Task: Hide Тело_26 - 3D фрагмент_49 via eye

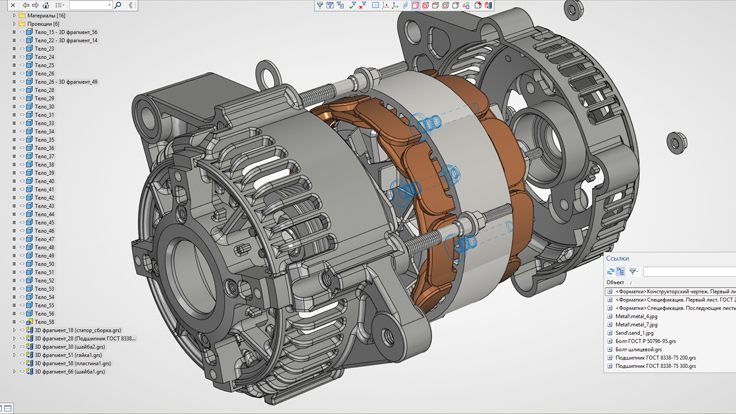Action: [22, 82]
